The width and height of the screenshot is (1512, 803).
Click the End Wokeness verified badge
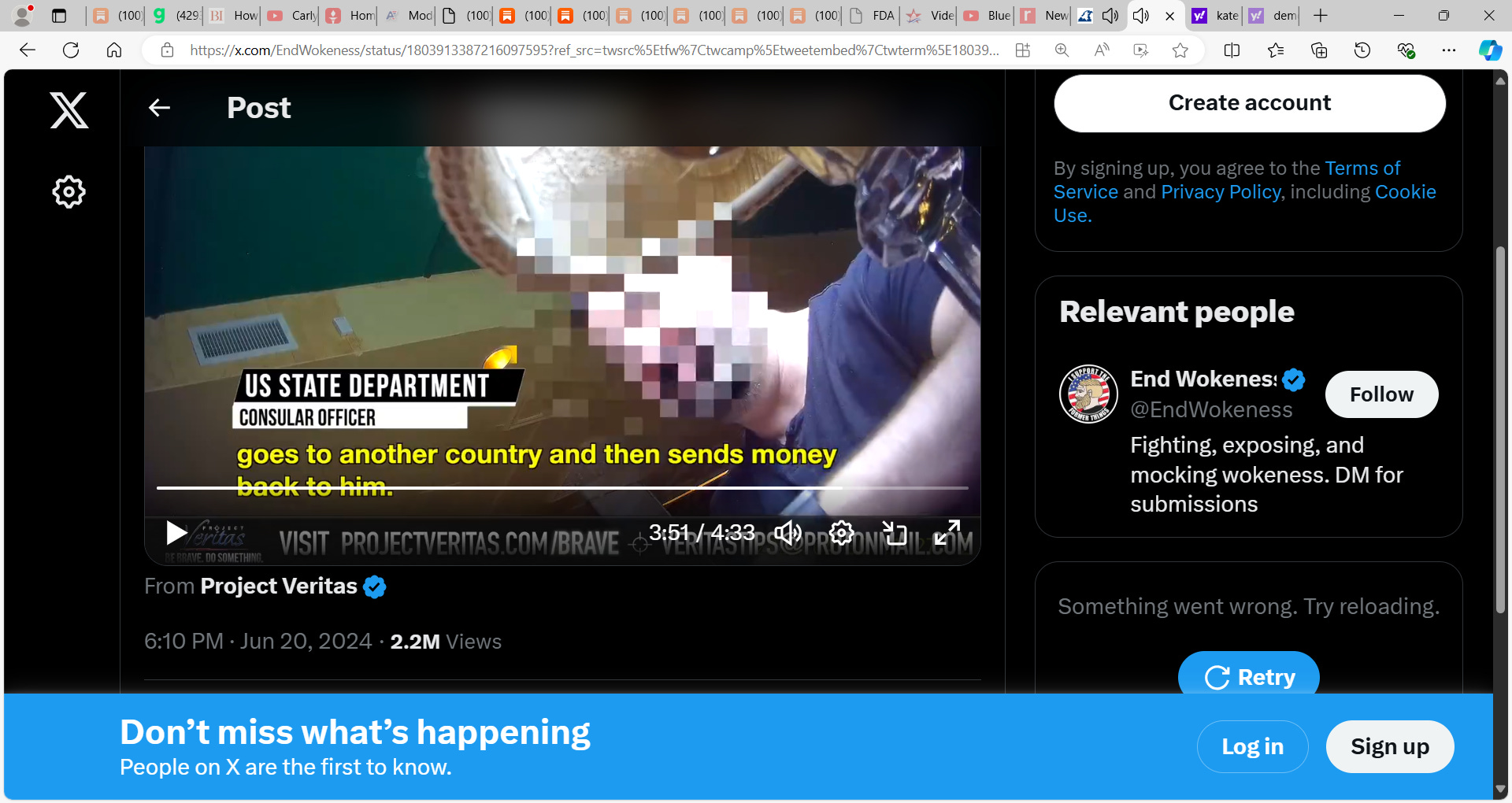(1293, 380)
